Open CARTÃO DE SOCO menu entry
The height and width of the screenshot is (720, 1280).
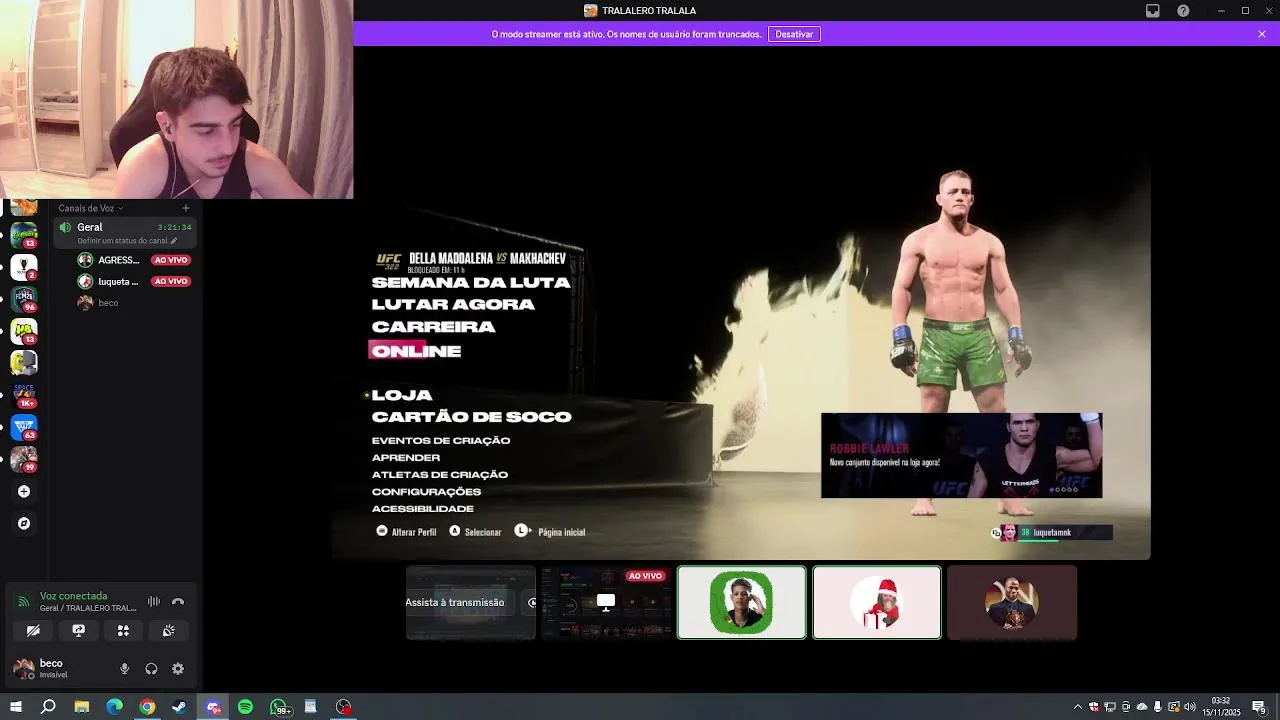pyautogui.click(x=471, y=417)
